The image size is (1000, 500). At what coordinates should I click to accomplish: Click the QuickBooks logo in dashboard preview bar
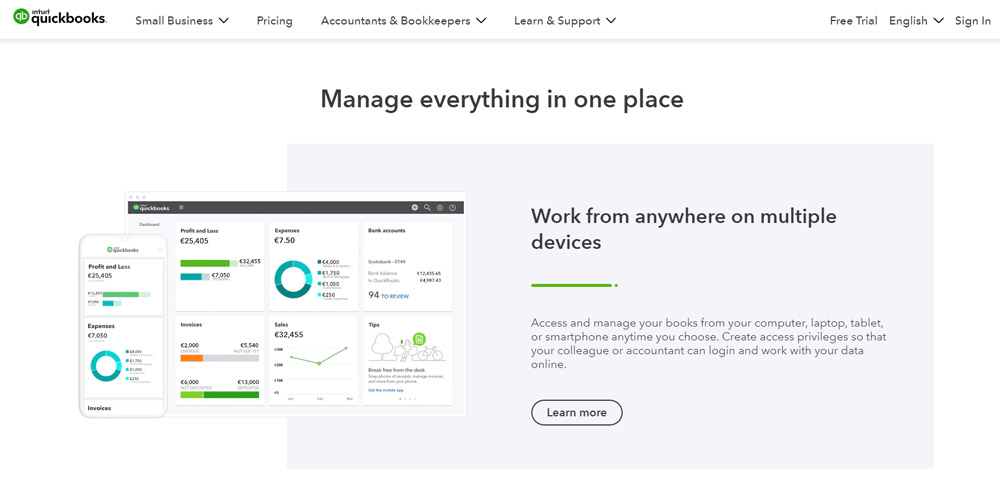pyautogui.click(x=149, y=207)
